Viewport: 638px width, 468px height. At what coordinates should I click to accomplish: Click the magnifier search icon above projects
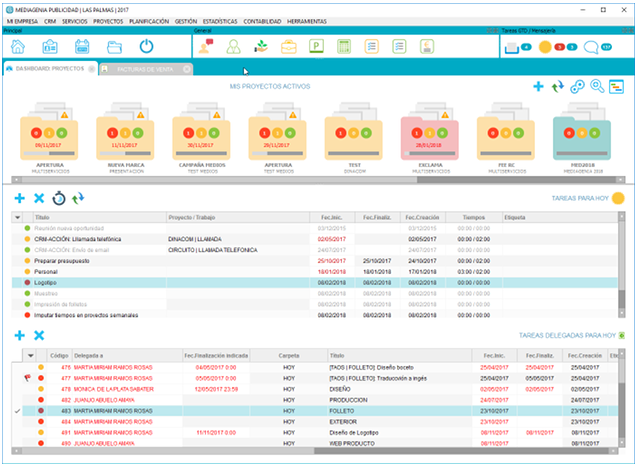click(597, 86)
